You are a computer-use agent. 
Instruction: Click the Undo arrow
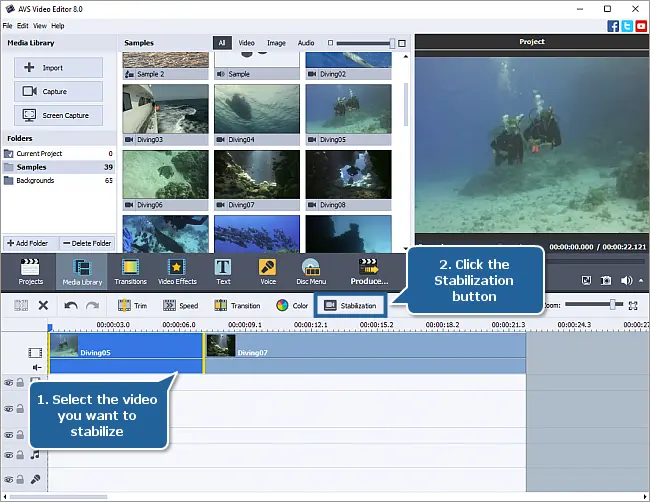[x=71, y=305]
